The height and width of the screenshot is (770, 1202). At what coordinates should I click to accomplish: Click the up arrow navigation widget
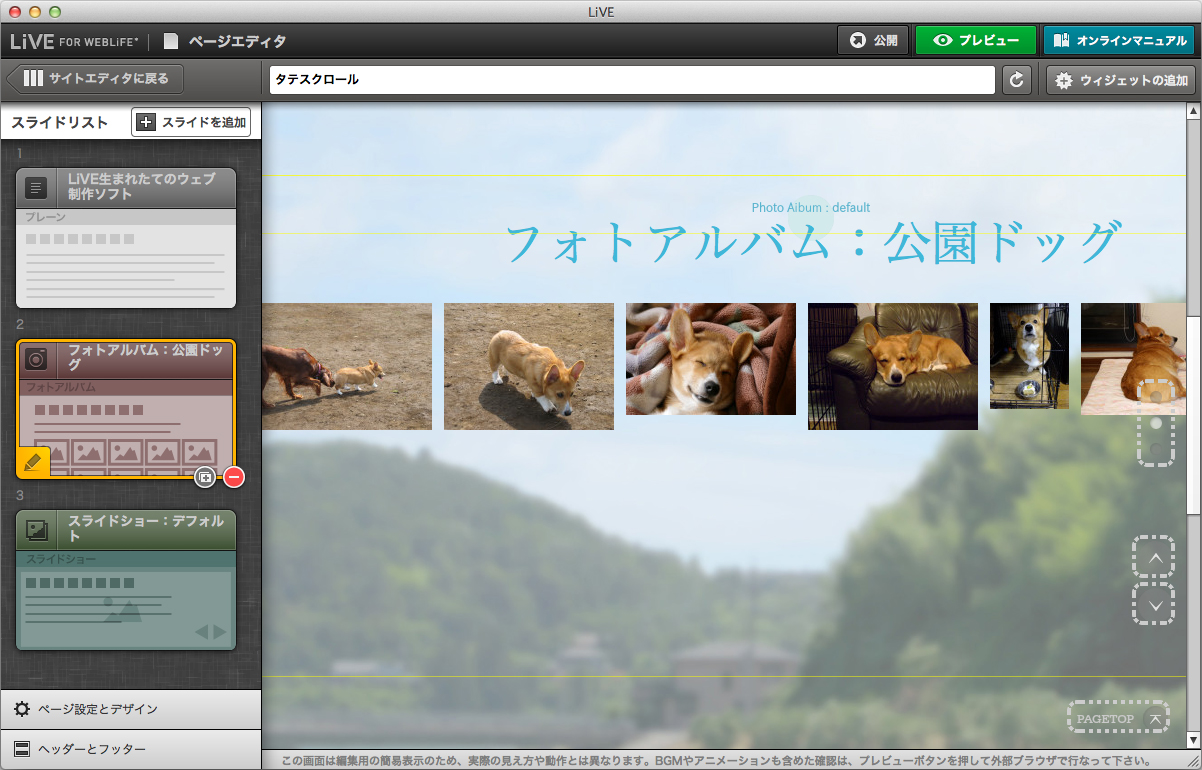pos(1154,557)
